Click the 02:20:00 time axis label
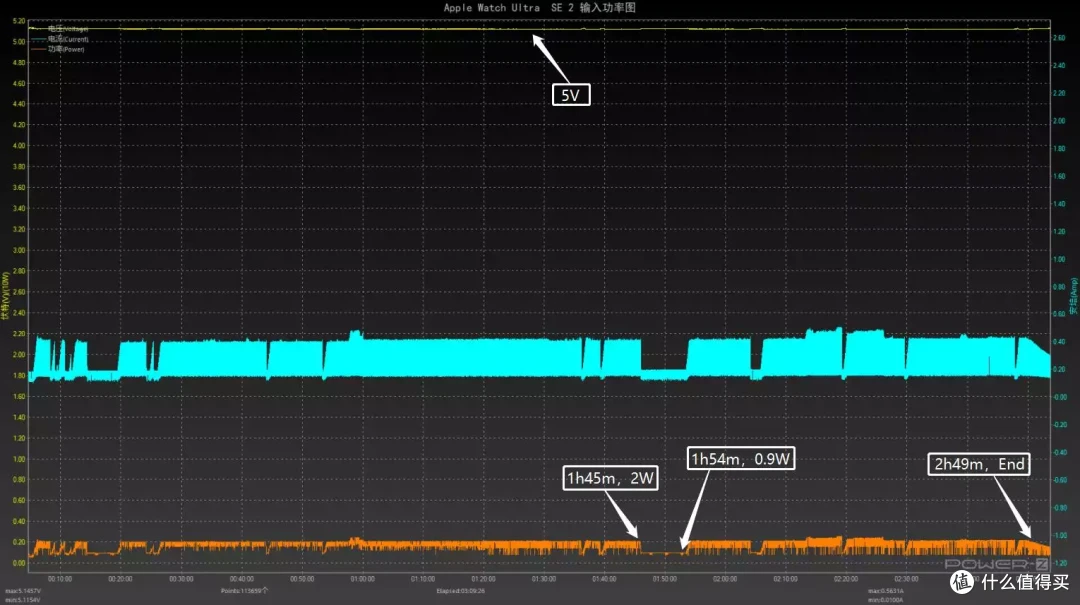The width and height of the screenshot is (1080, 605). coord(846,579)
